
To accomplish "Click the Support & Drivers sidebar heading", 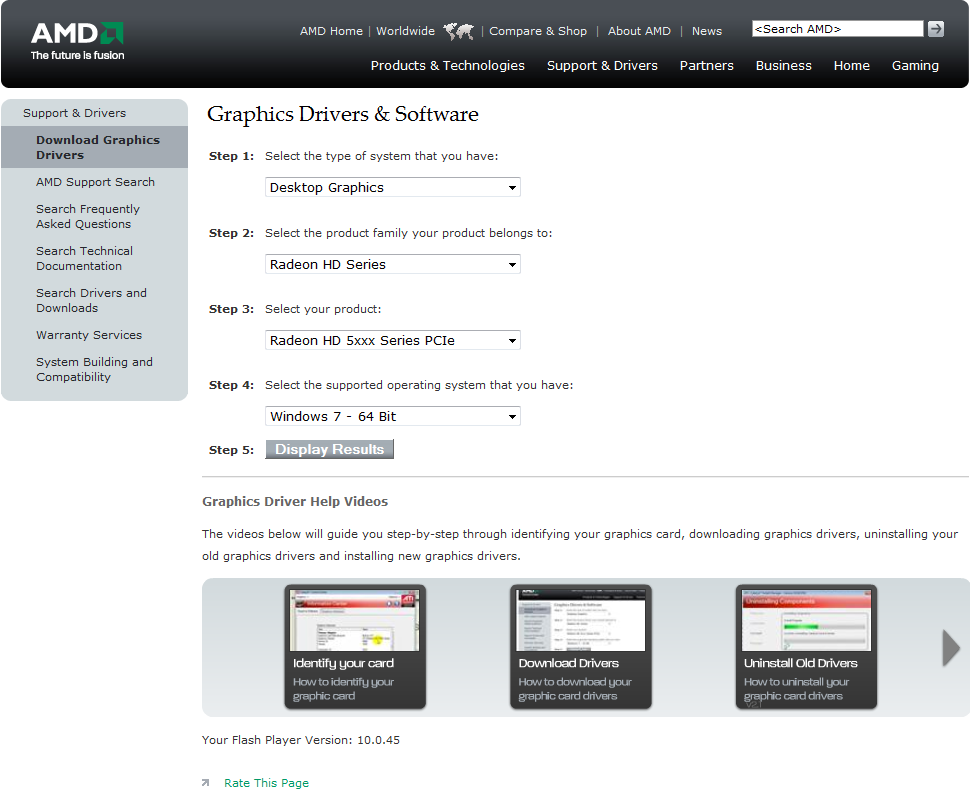I will coord(74,113).
